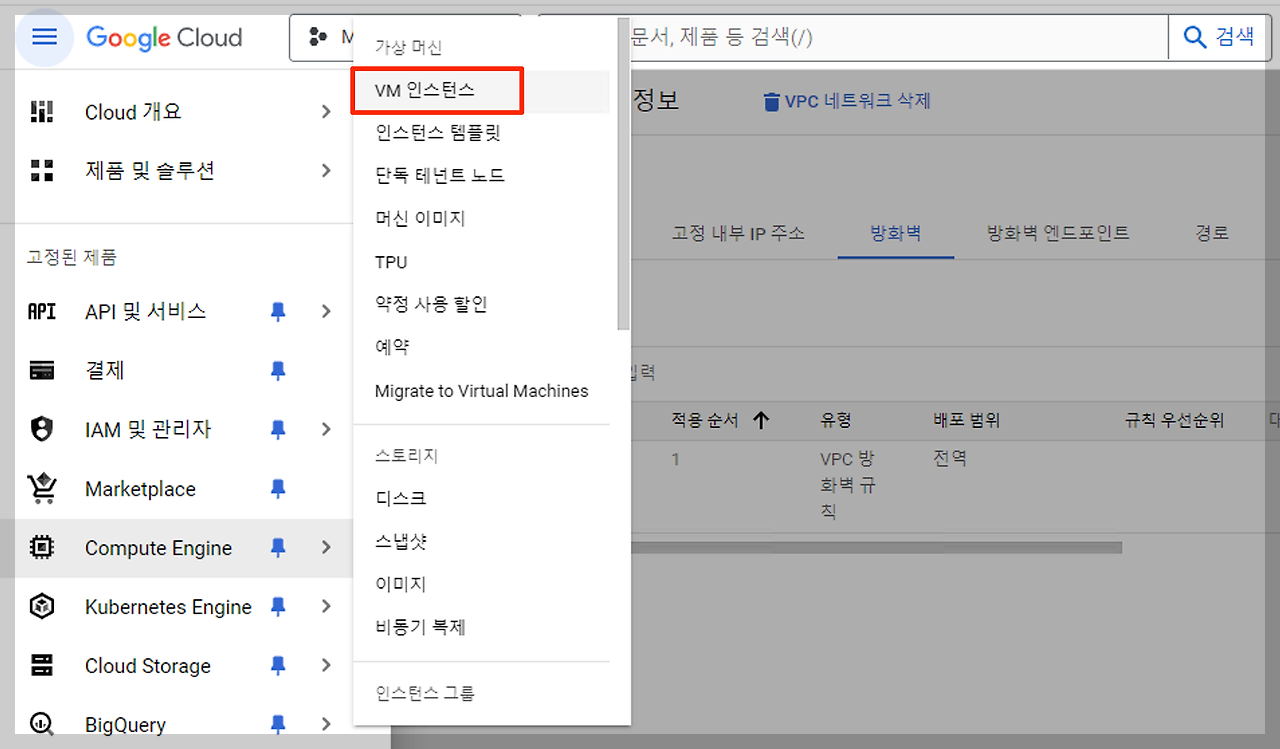Switch to the 고정 내부 IP 주소 tab
Screen dimensions: 1280x749
point(738,233)
